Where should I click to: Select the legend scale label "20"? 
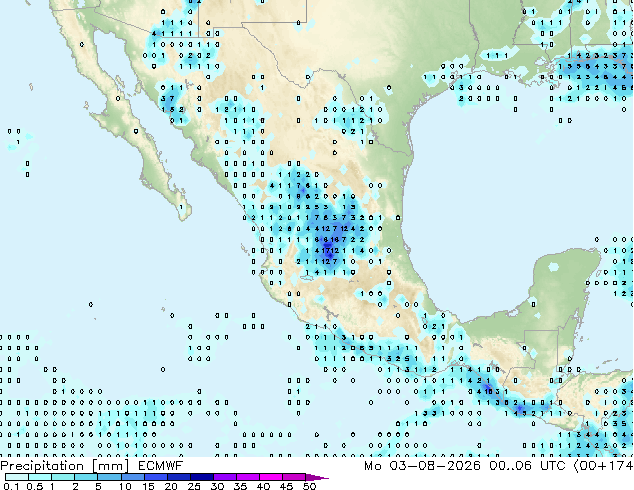tap(171, 486)
